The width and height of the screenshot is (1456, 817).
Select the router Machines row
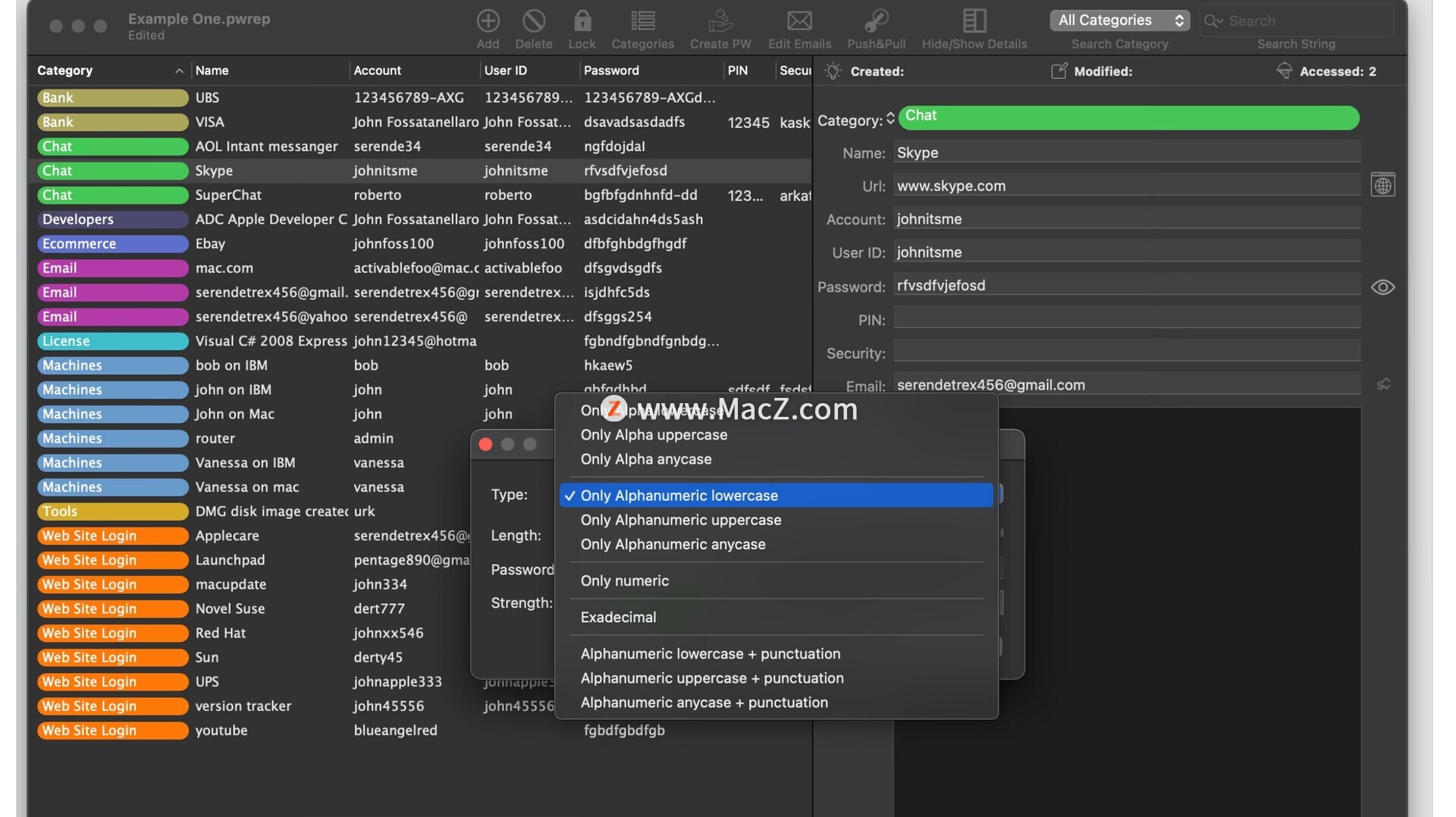250,438
